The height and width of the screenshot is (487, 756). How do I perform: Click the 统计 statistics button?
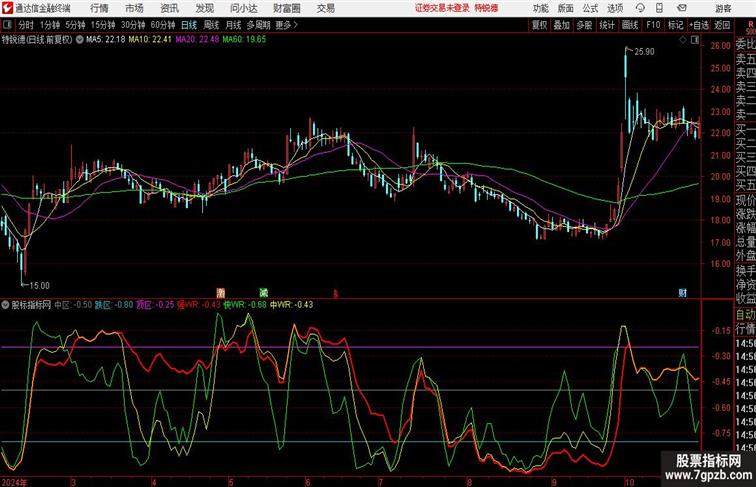607,25
